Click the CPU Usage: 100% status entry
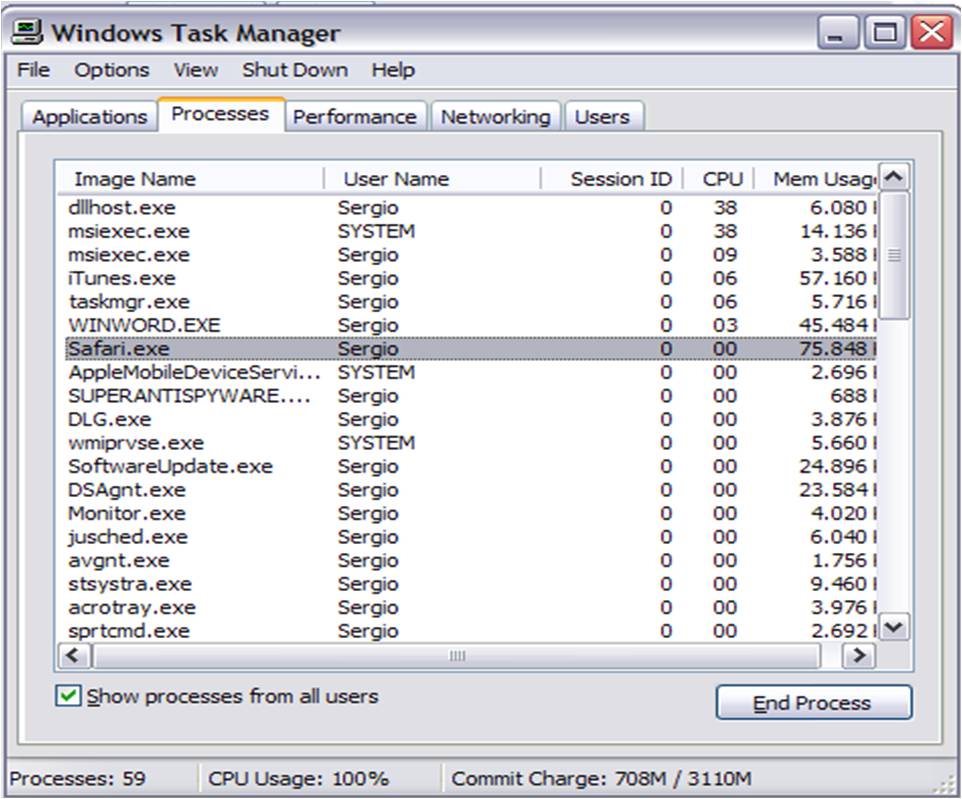Screen dimensions: 962x799 [x=298, y=779]
